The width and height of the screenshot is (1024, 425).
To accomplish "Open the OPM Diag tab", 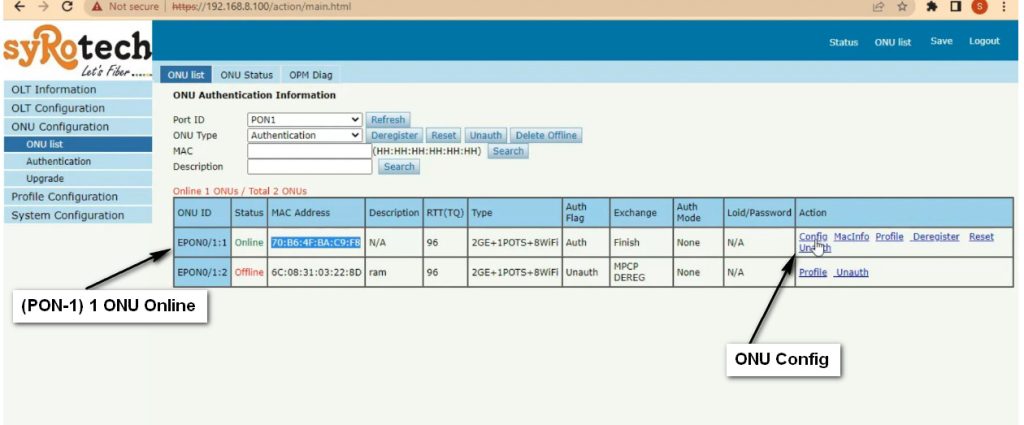I will pos(311,75).
